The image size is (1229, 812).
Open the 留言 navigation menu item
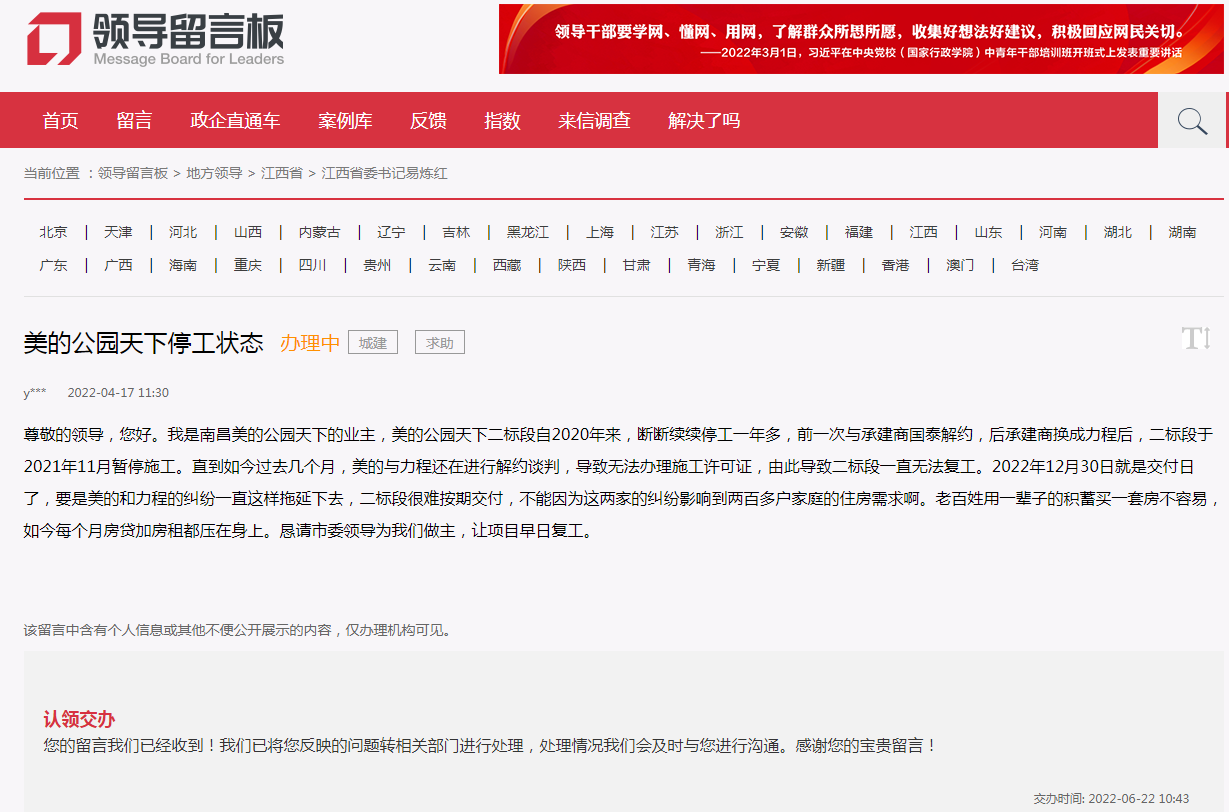(134, 121)
